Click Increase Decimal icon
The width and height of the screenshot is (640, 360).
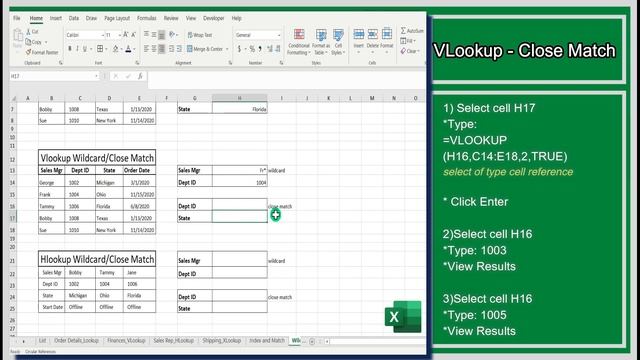(x=270, y=49)
